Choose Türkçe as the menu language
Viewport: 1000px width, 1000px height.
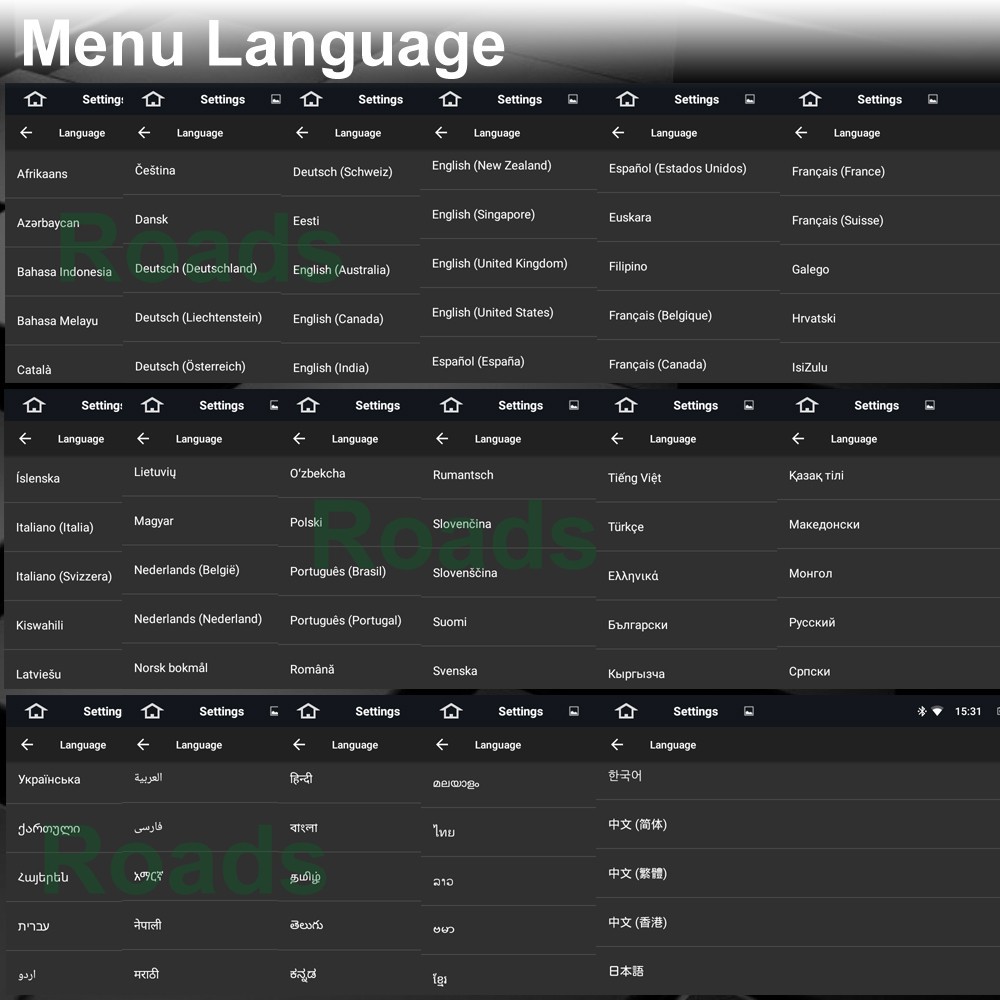tap(626, 527)
